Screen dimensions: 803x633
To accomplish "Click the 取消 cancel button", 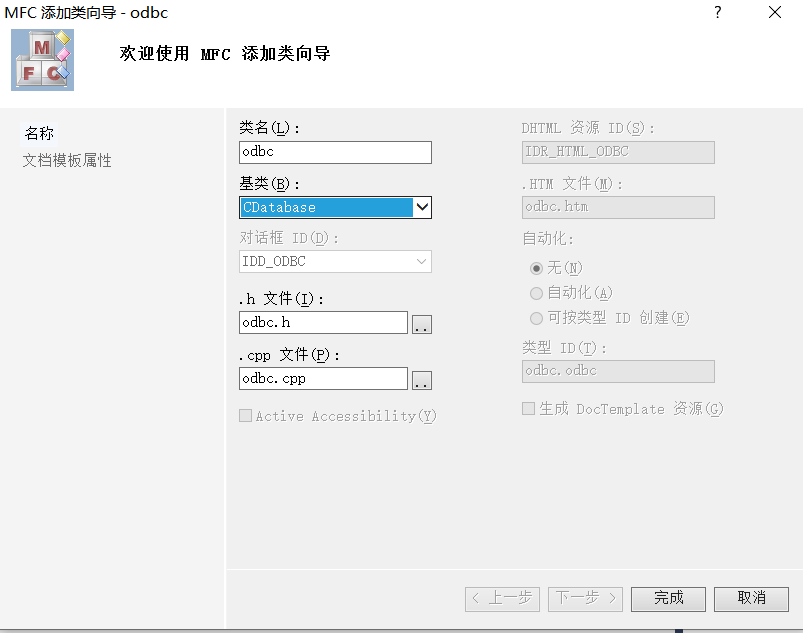I will pyautogui.click(x=751, y=599).
